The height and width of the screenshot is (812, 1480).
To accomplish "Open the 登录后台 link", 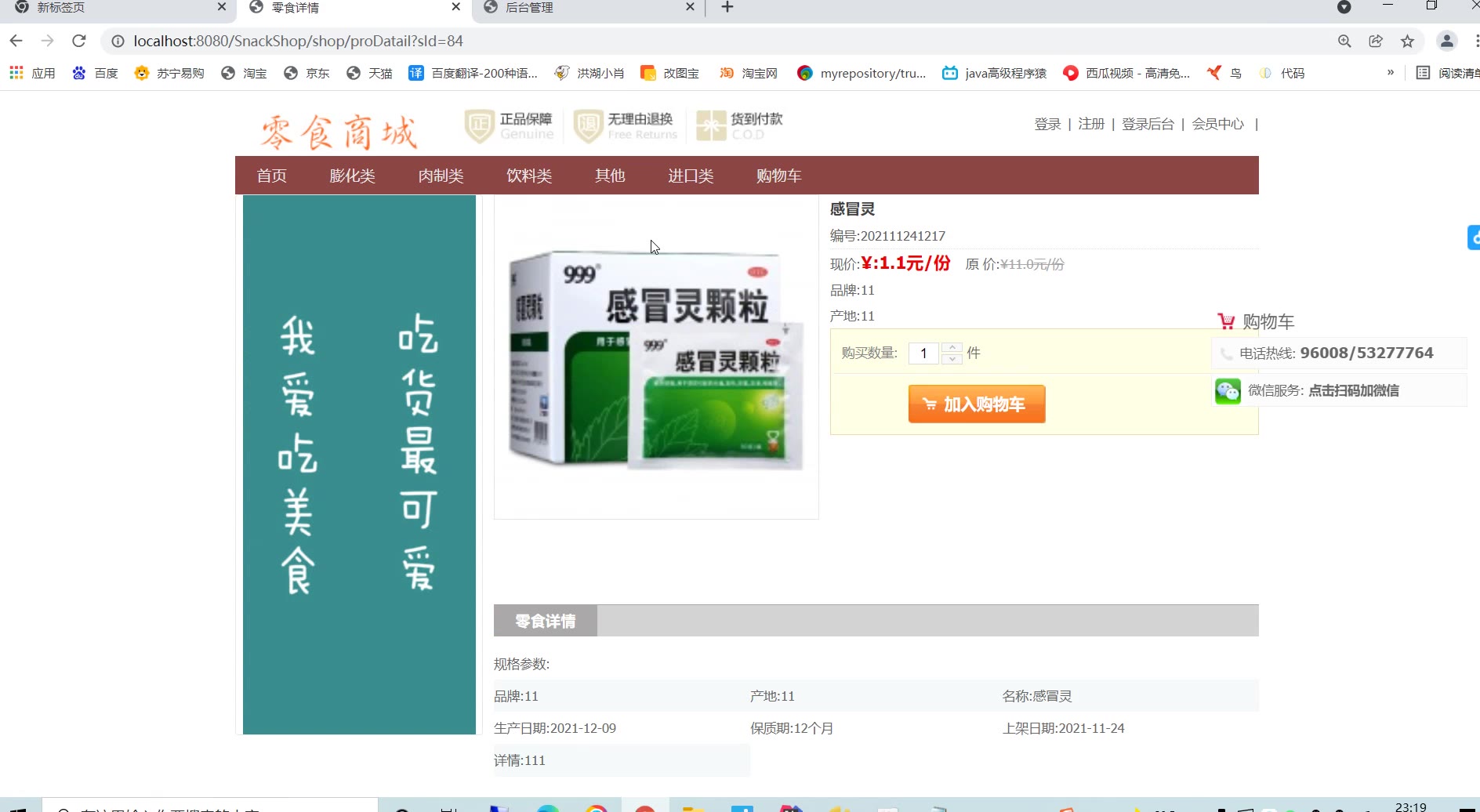I will coord(1148,124).
